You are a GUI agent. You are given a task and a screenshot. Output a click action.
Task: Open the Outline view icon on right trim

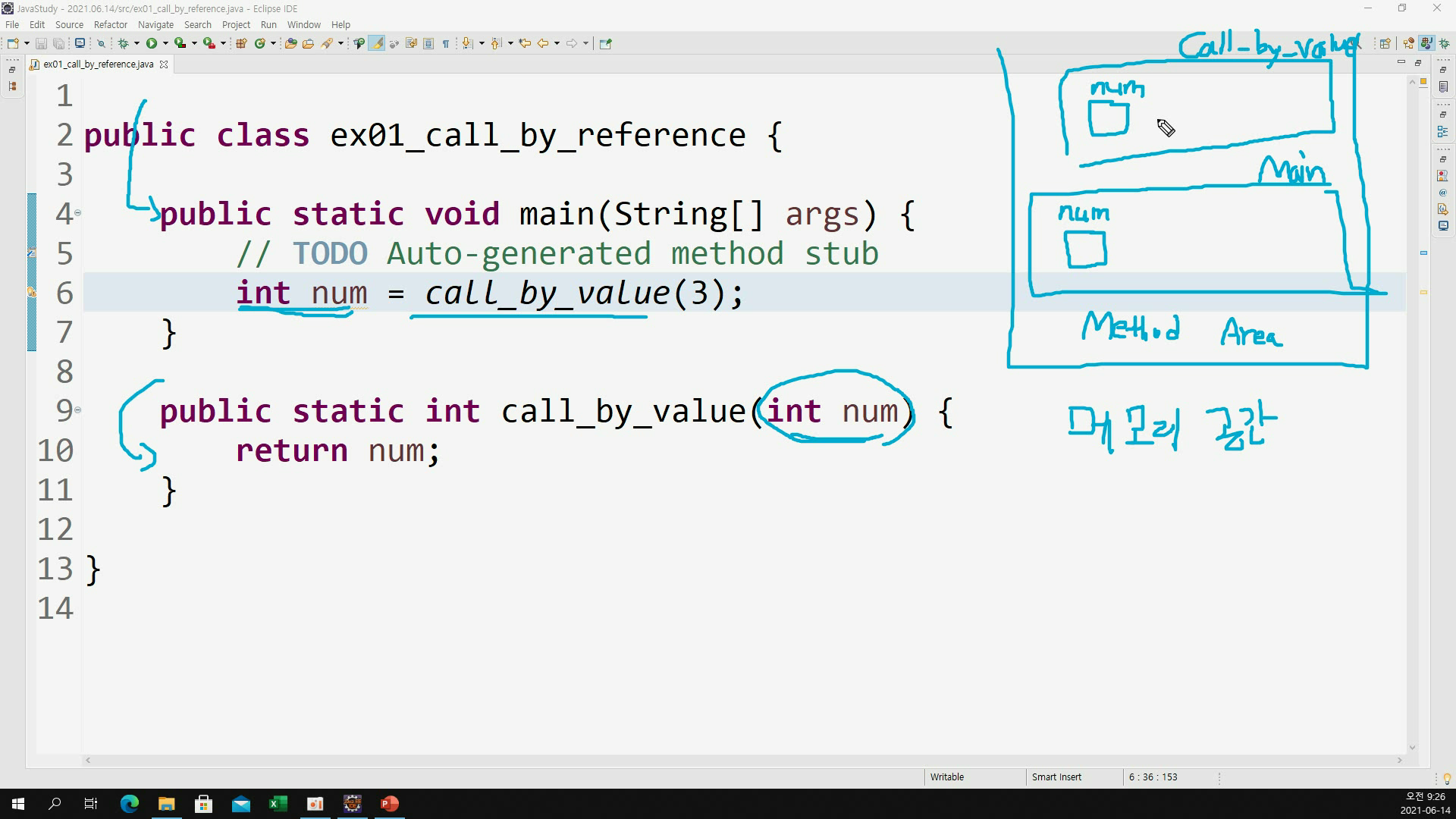coord(1443,132)
